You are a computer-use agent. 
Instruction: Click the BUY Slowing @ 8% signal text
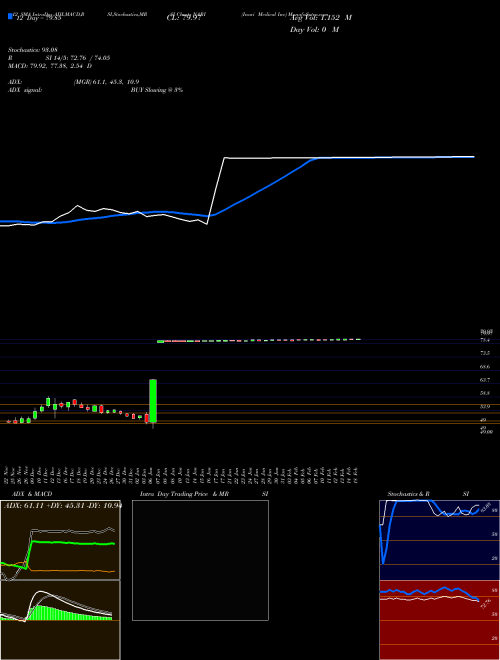157,90
